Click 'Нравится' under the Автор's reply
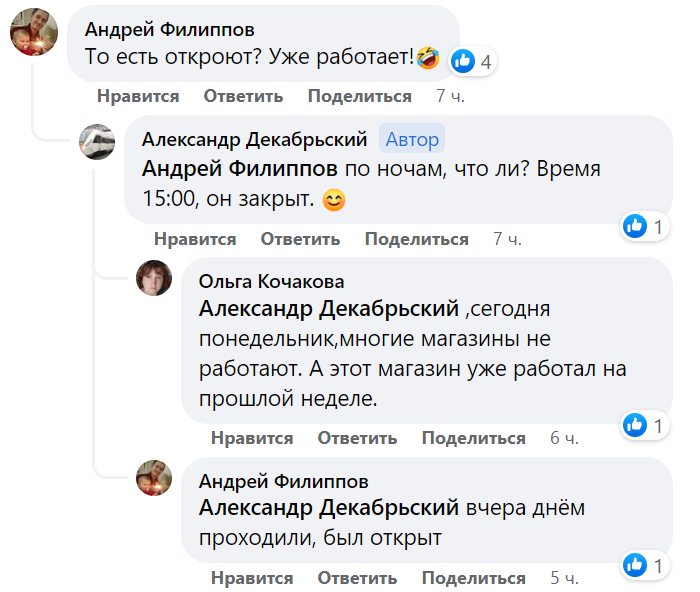The width and height of the screenshot is (700, 592). click(x=195, y=239)
